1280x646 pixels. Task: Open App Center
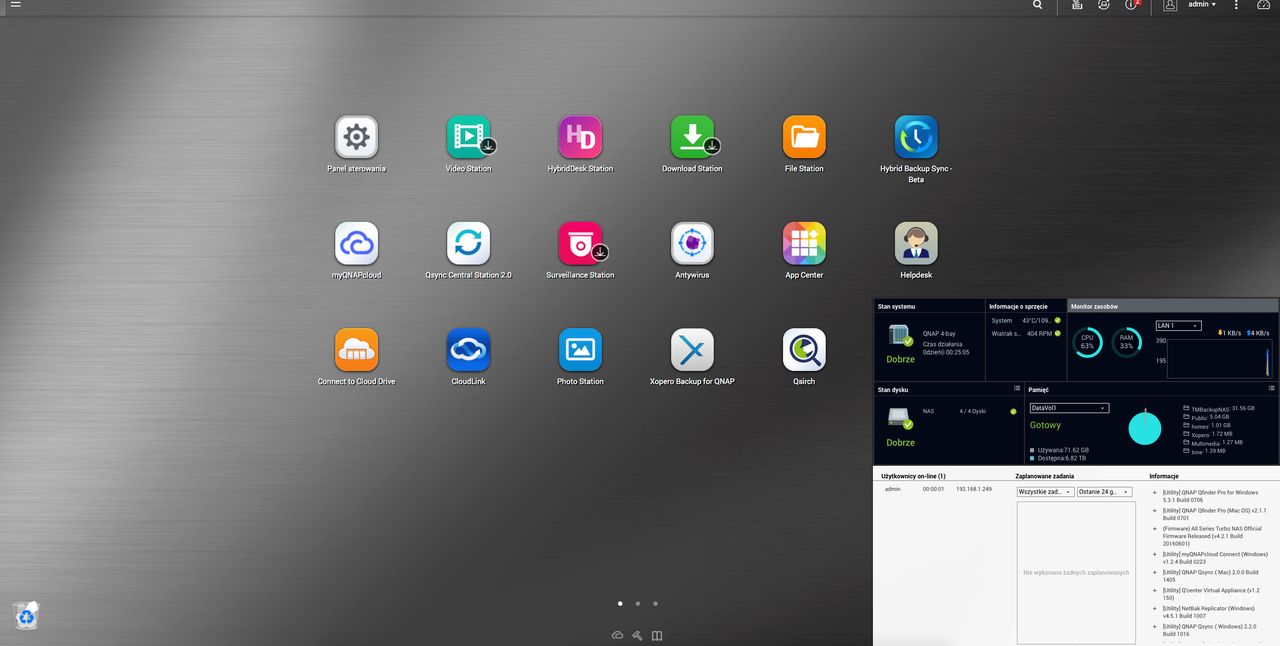coord(804,243)
